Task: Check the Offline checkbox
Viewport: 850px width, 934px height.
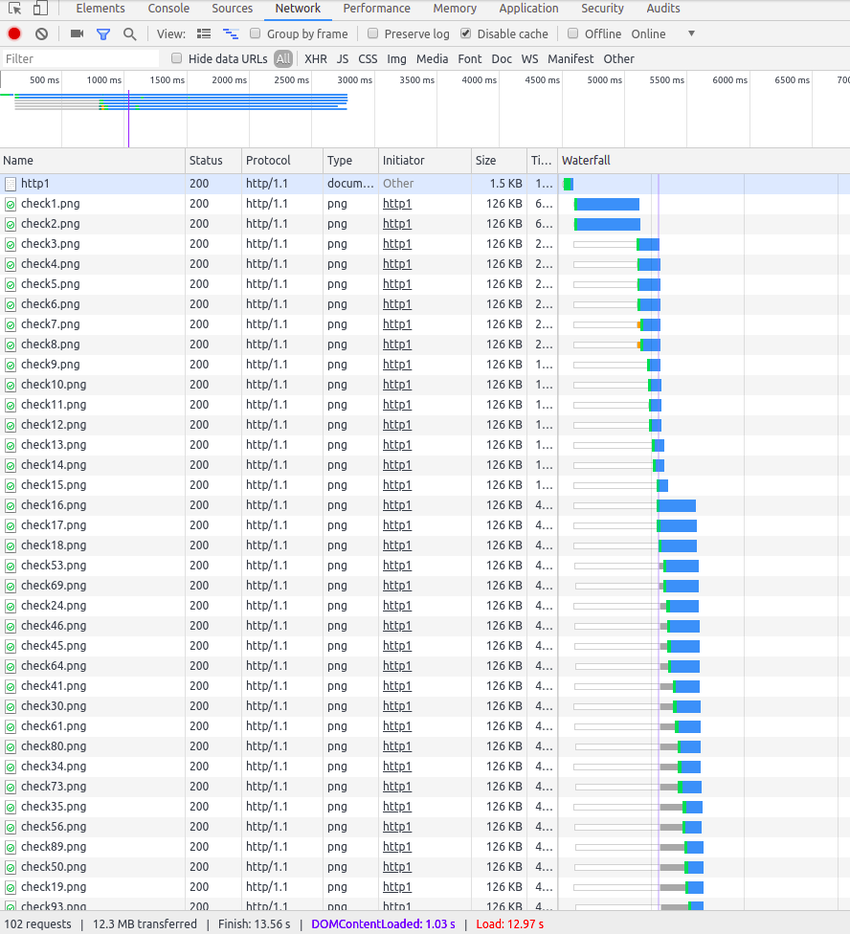Action: tap(572, 33)
